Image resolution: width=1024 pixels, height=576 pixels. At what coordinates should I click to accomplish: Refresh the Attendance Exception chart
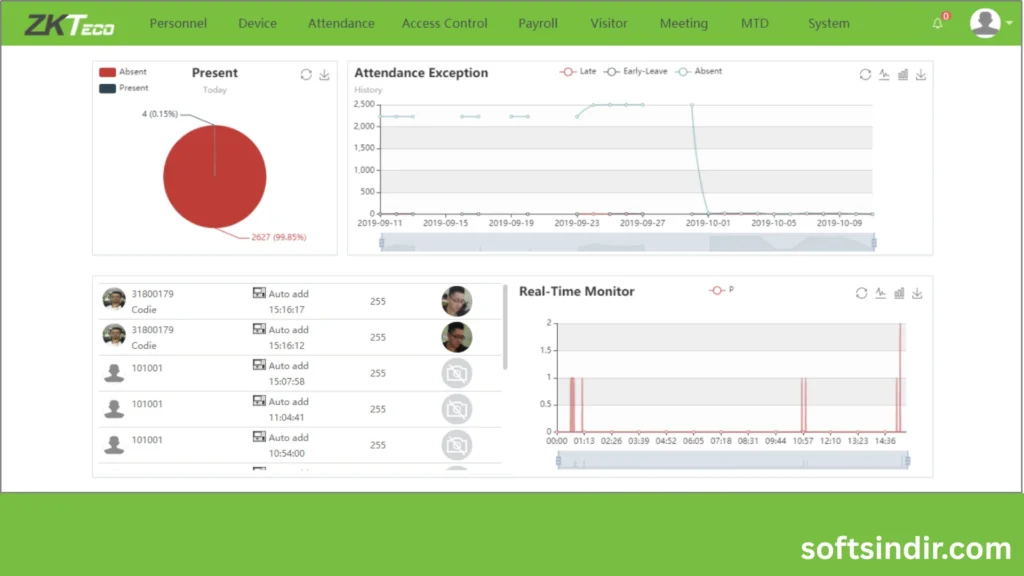[x=866, y=75]
